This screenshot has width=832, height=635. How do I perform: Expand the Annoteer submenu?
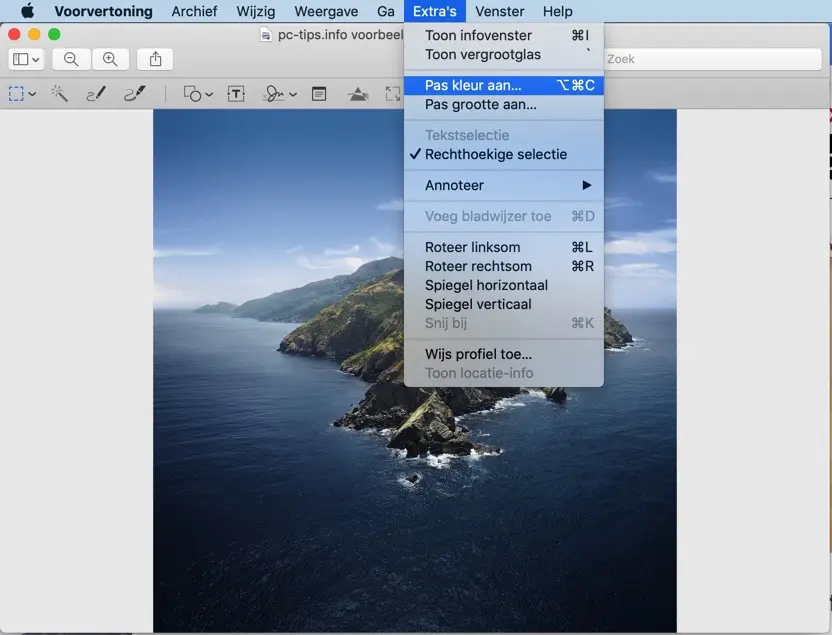[504, 185]
